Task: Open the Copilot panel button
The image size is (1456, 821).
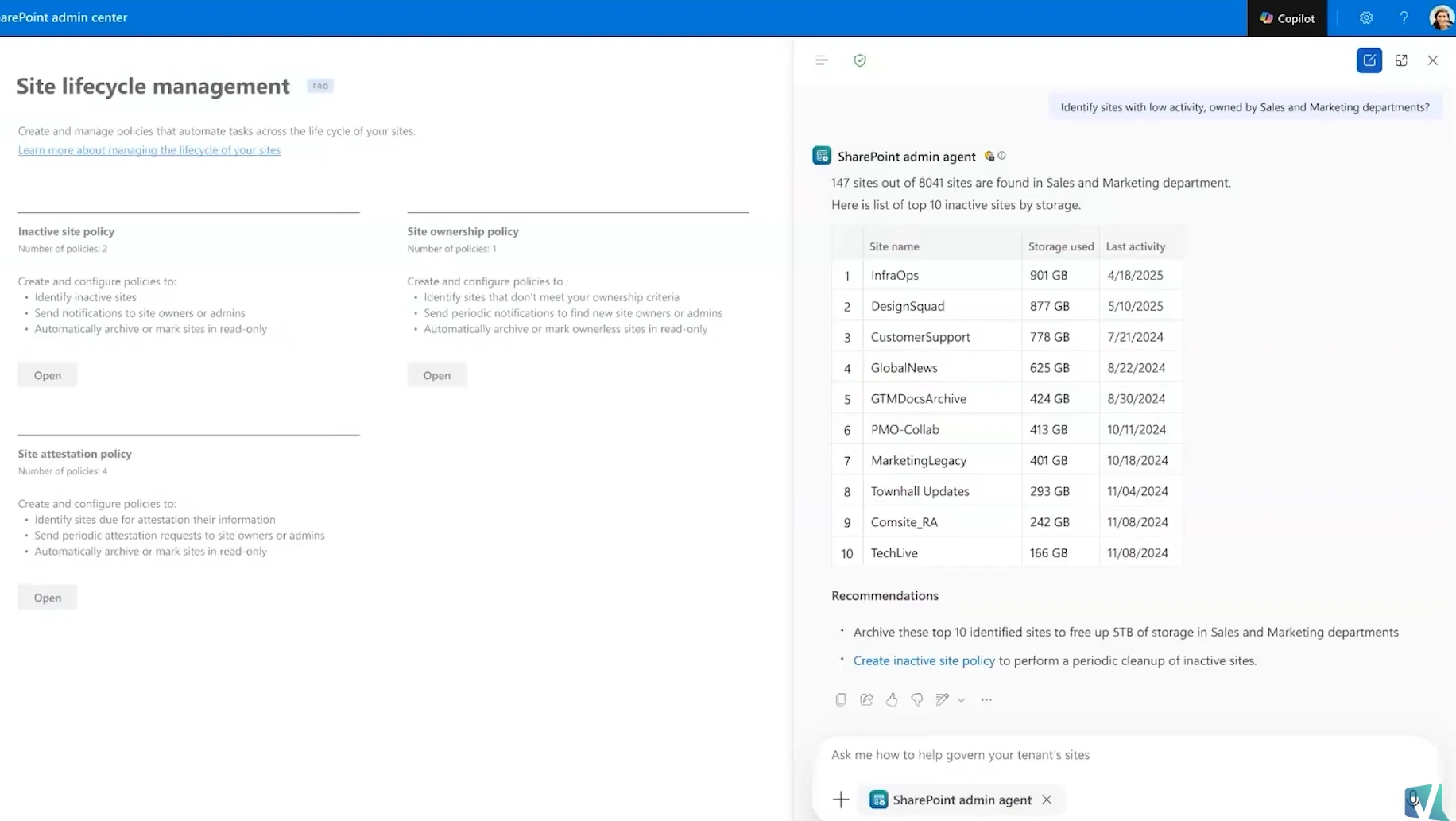Action: pos(1287,17)
